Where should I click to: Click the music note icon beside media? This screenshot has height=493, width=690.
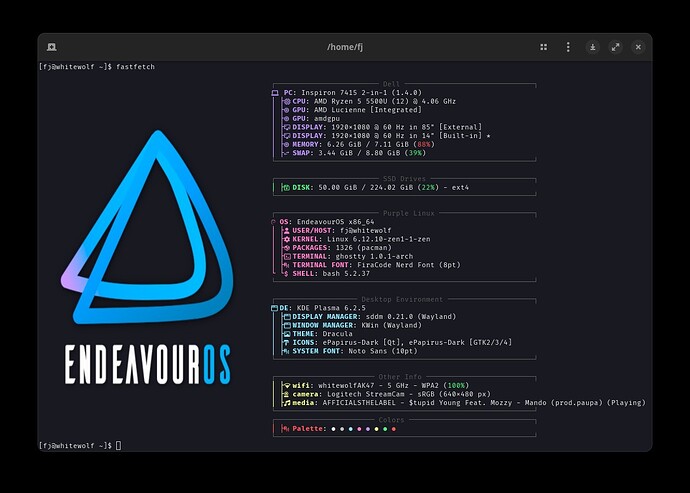[x=286, y=403]
